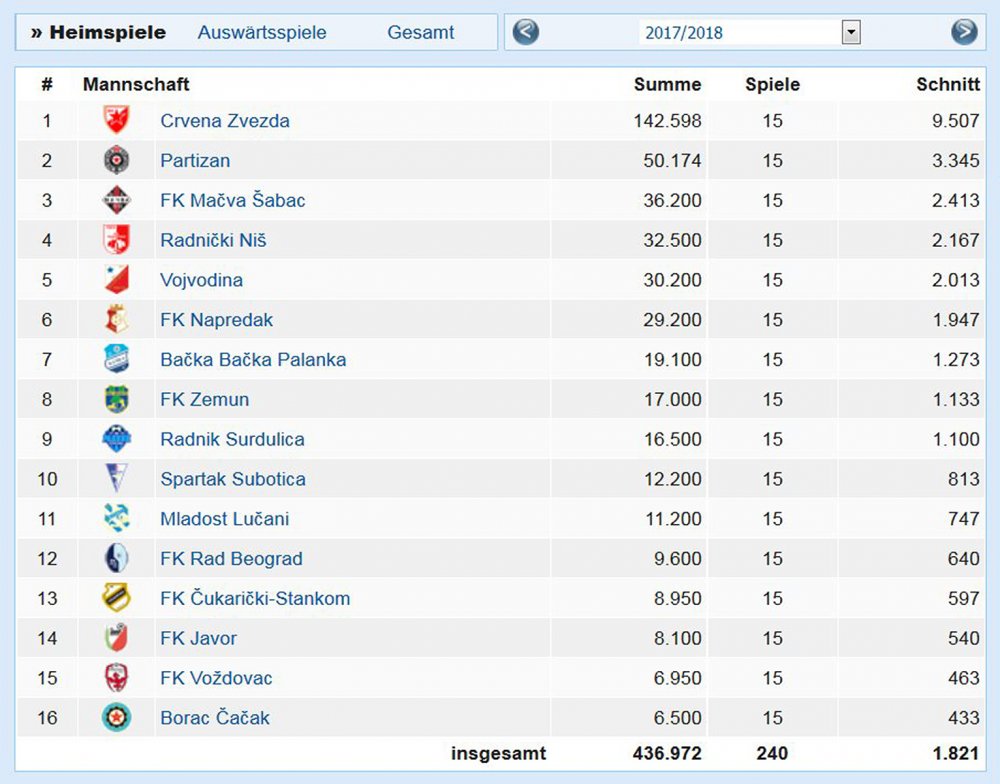Select the 2017/2018 season combo box
Image resolution: width=1000 pixels, height=784 pixels.
750,32
